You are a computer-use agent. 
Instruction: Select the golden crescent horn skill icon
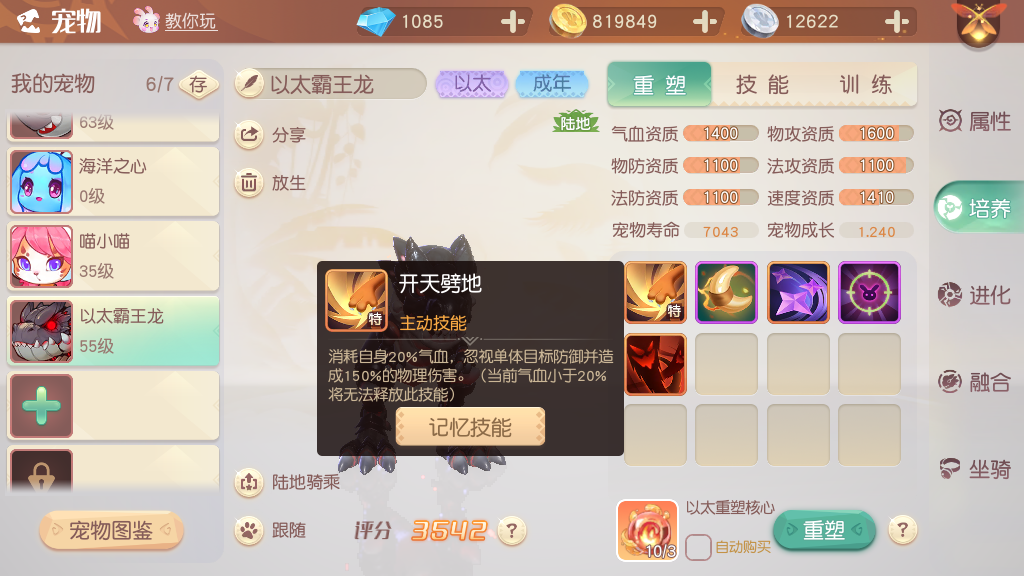pyautogui.click(x=726, y=293)
